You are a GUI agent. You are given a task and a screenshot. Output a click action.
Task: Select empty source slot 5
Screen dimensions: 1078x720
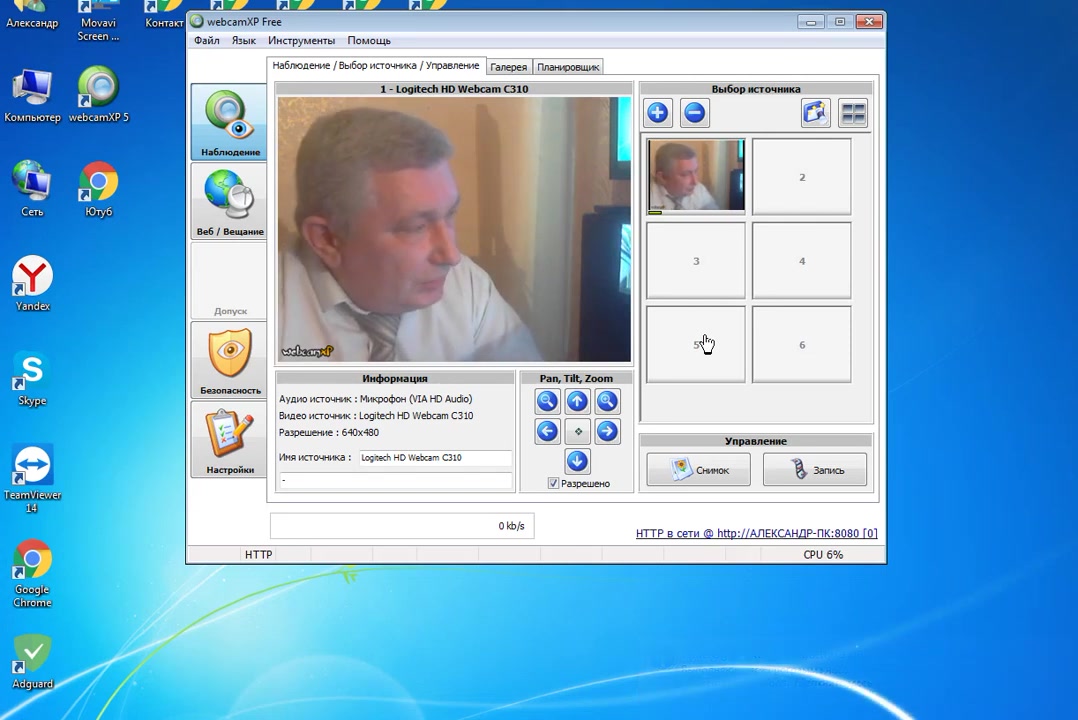696,345
